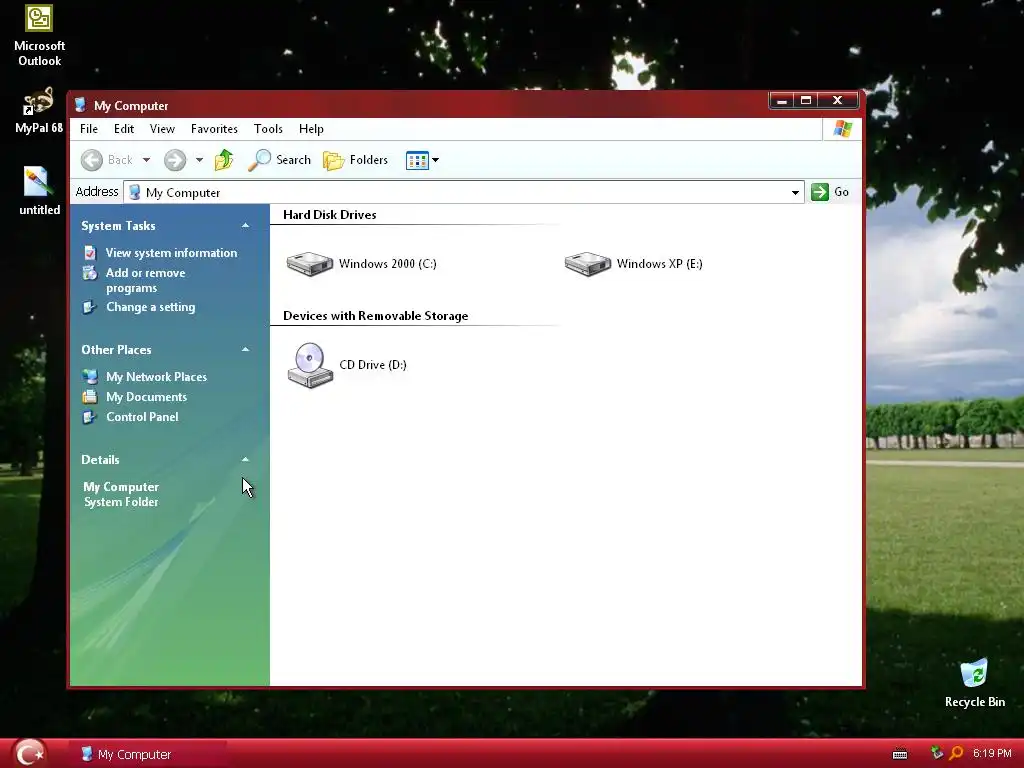Open Forward history dropdown arrow
The image size is (1024, 768).
click(x=199, y=160)
